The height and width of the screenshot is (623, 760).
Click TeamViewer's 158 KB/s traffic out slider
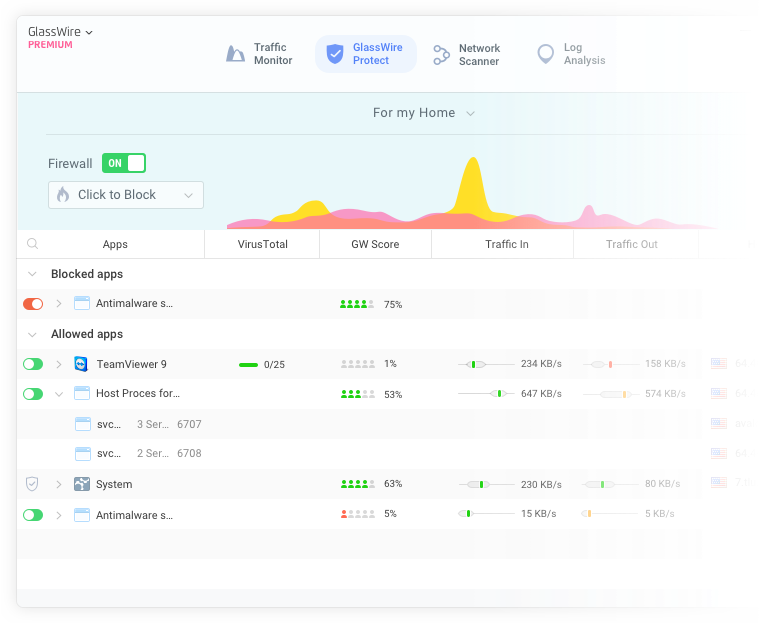(611, 364)
